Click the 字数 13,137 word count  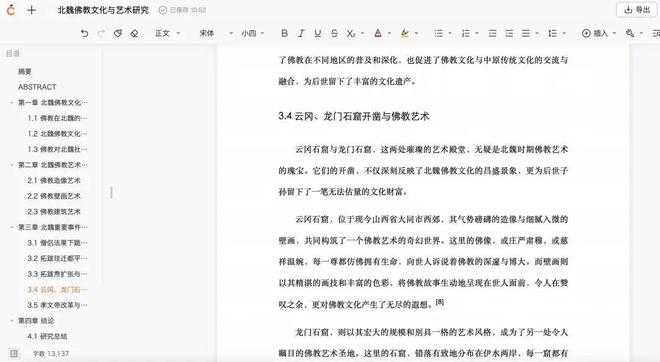point(51,354)
